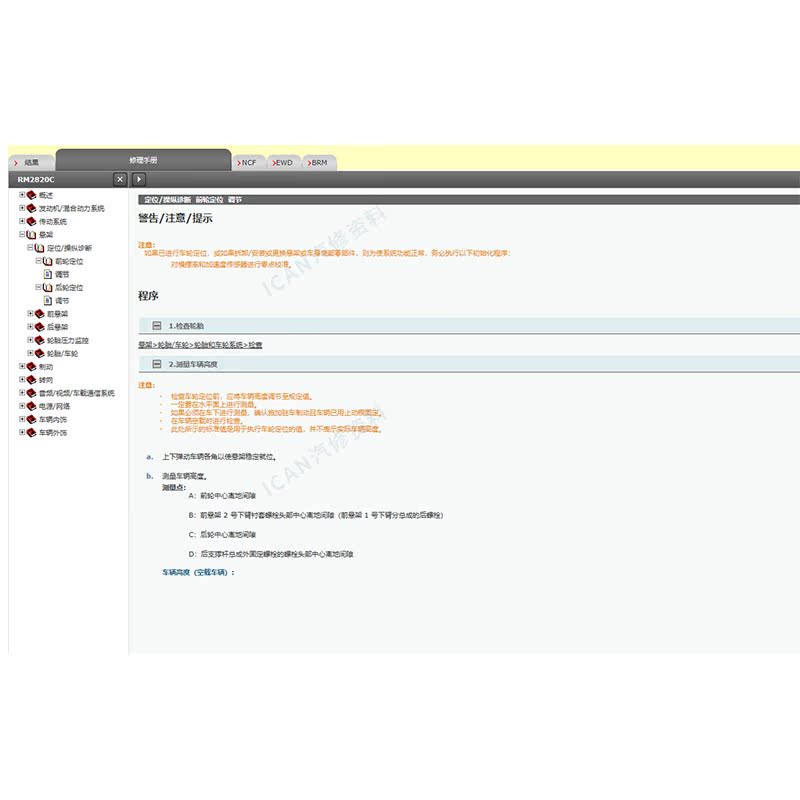Click the 1.检查轮胎 section header text
Image resolution: width=800 pixels, height=800 pixels.
pyautogui.click(x=186, y=326)
